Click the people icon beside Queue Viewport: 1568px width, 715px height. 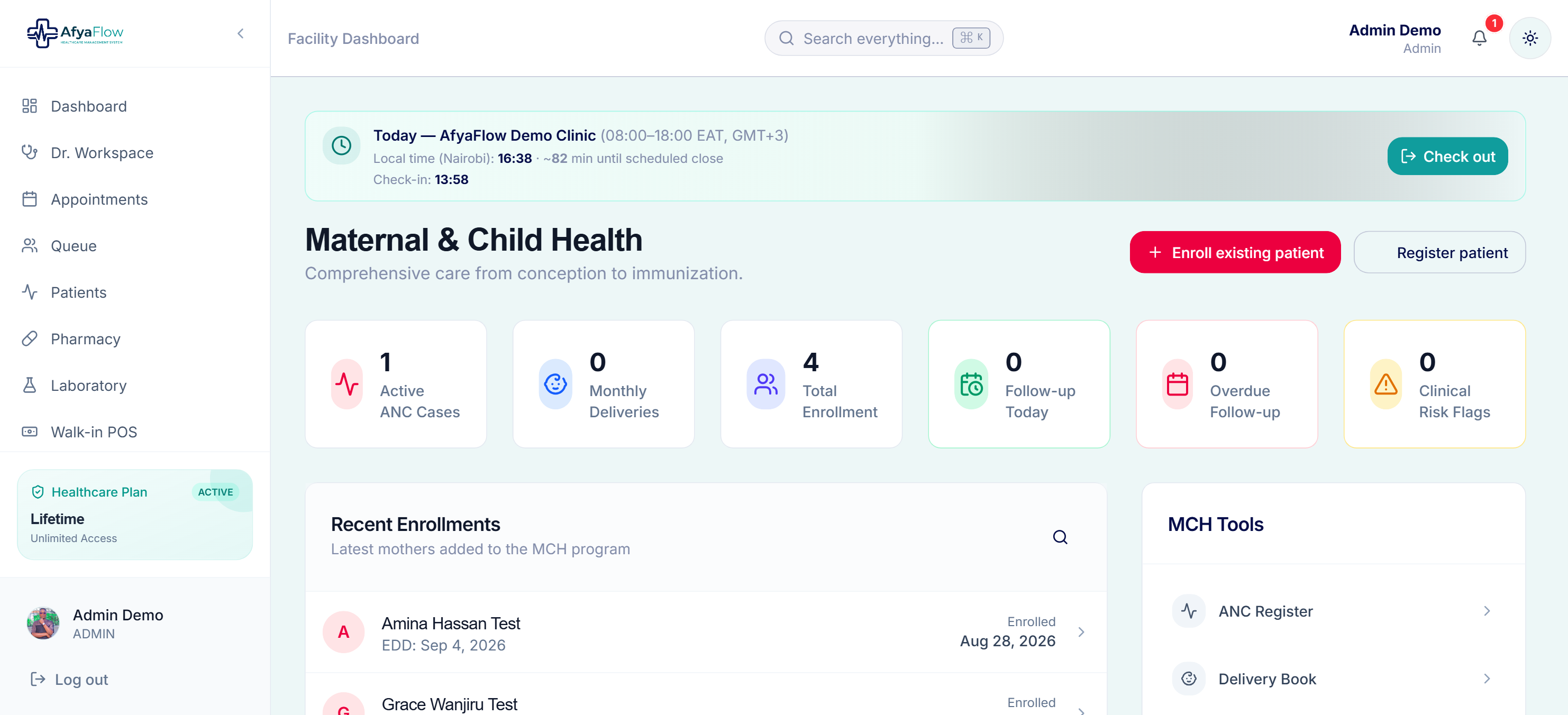tap(29, 245)
